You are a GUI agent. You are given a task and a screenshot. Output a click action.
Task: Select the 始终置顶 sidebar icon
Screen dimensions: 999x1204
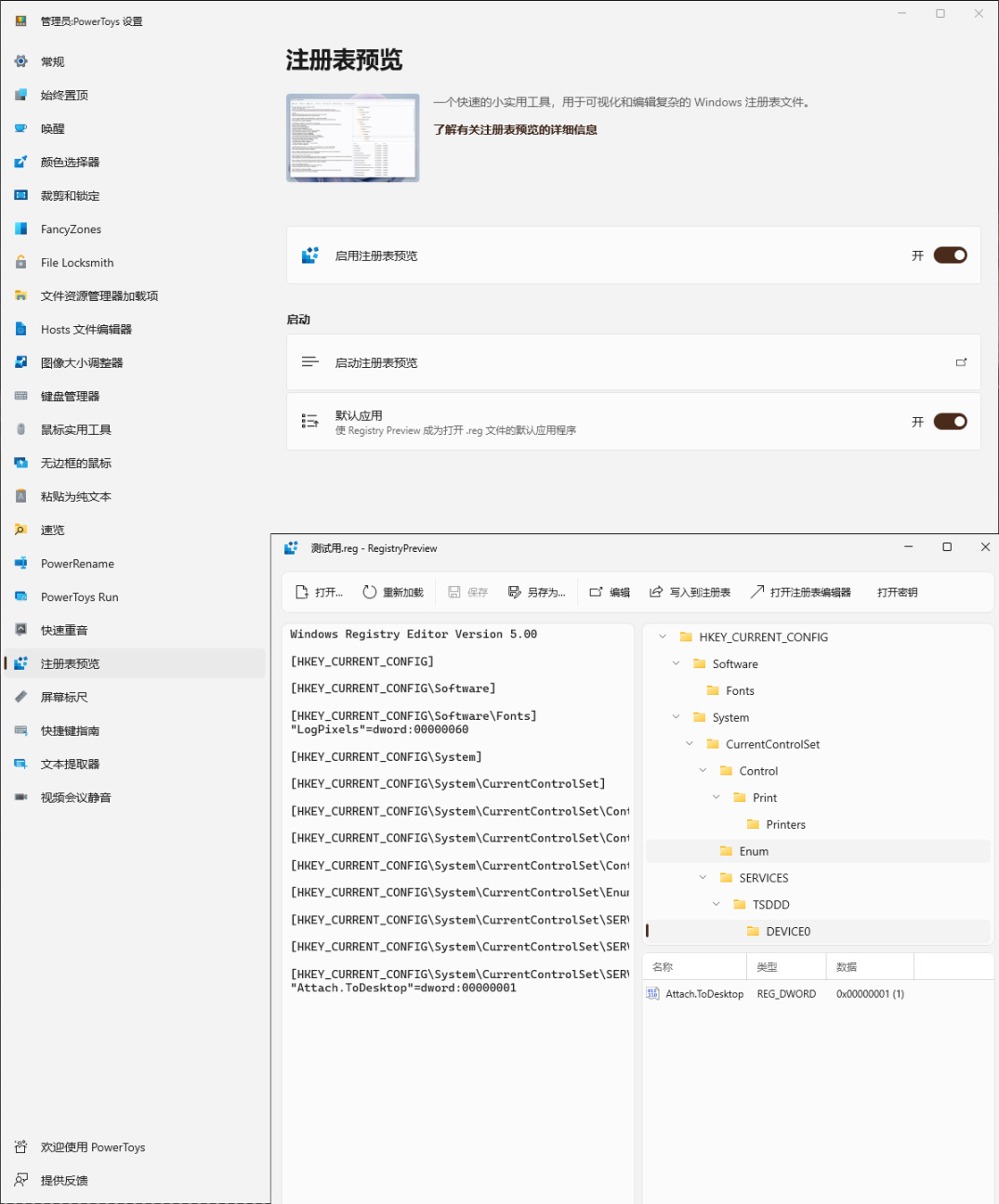[x=20, y=95]
